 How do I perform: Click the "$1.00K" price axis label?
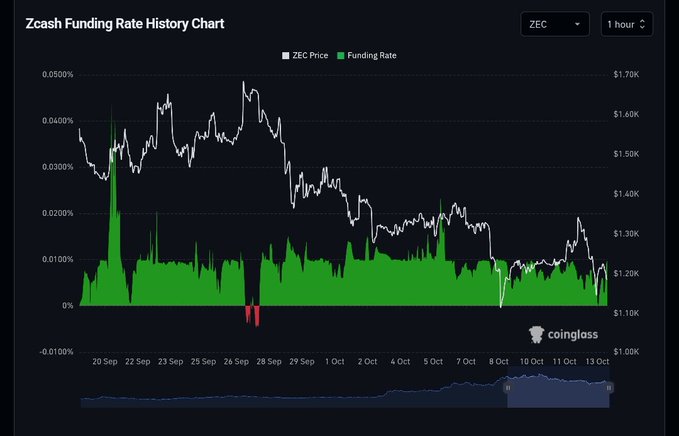click(x=626, y=352)
